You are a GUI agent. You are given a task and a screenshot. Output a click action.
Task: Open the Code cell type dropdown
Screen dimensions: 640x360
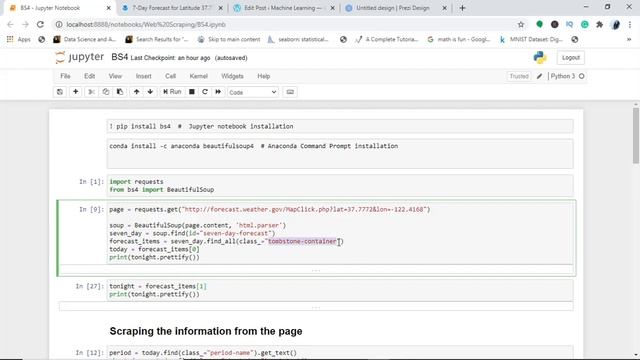253,92
